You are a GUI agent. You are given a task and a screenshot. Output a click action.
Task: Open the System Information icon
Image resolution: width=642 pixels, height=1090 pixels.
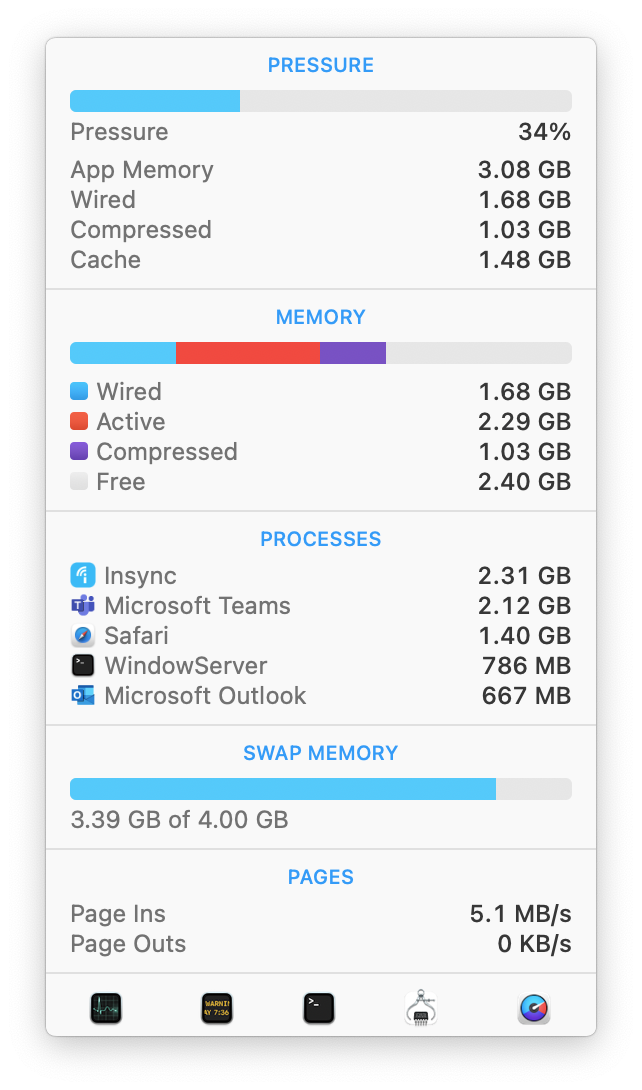[x=423, y=1007]
